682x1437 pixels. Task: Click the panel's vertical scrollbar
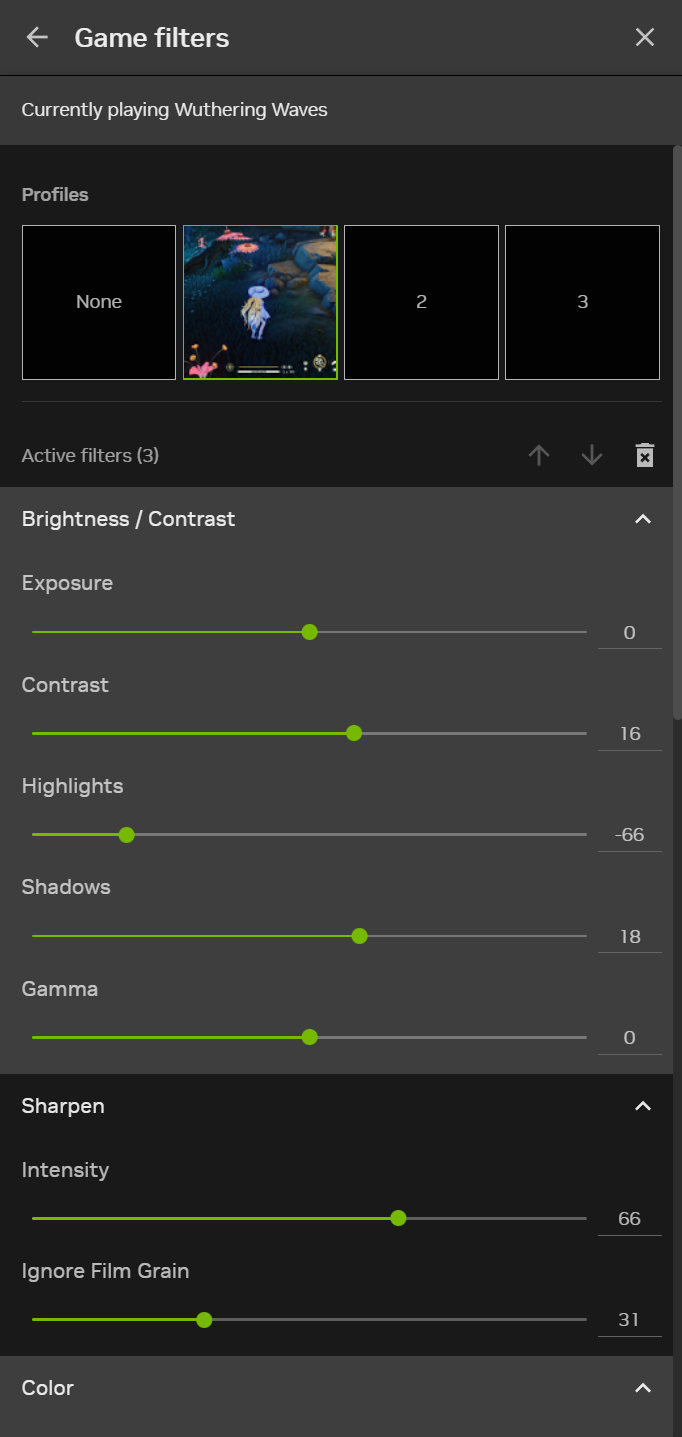point(677,432)
